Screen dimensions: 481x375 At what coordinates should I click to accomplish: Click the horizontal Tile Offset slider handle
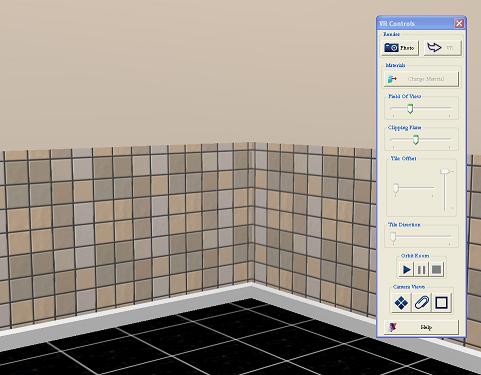click(x=396, y=189)
